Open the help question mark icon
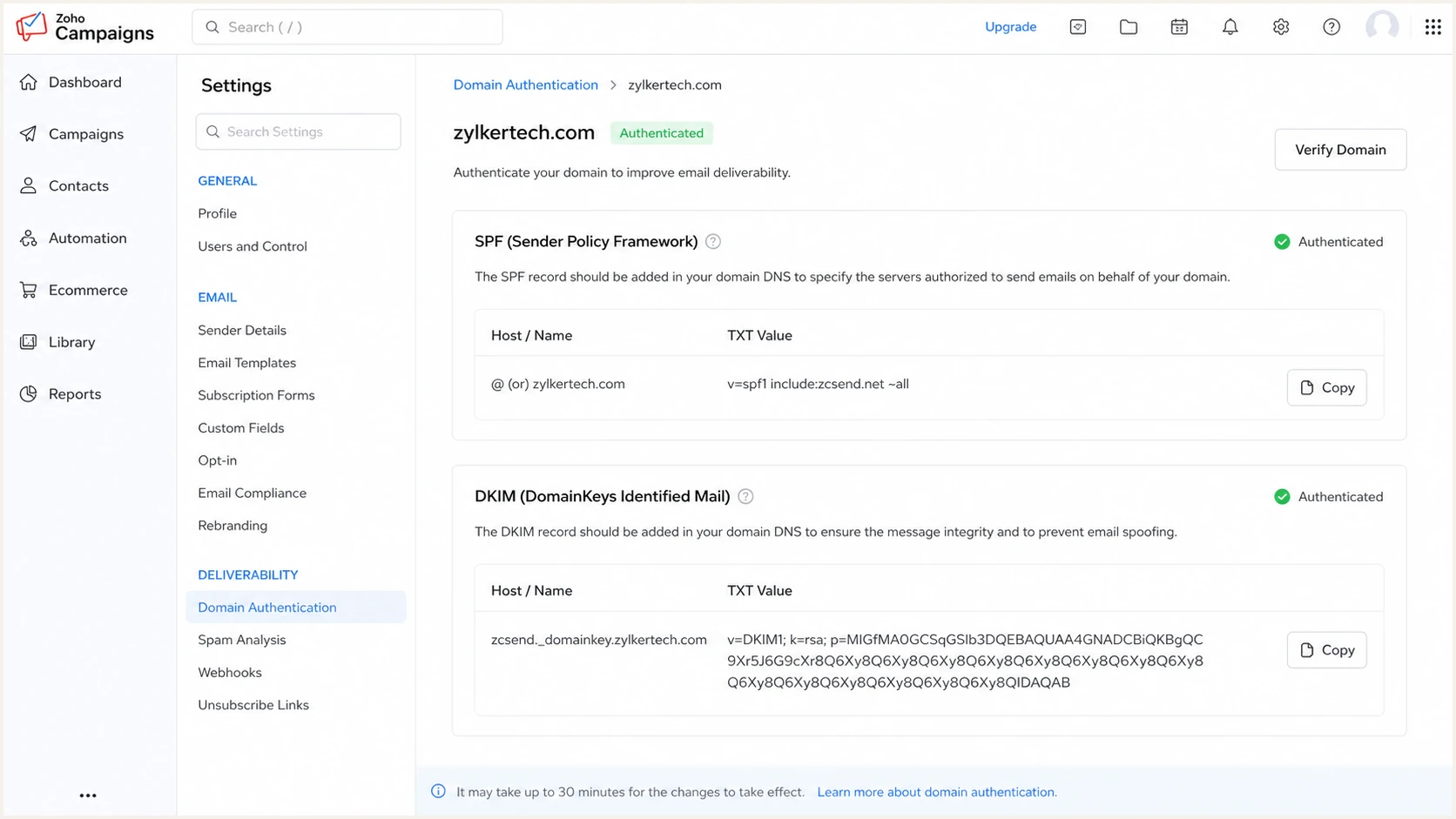The width and height of the screenshot is (1456, 819). [x=1331, y=27]
